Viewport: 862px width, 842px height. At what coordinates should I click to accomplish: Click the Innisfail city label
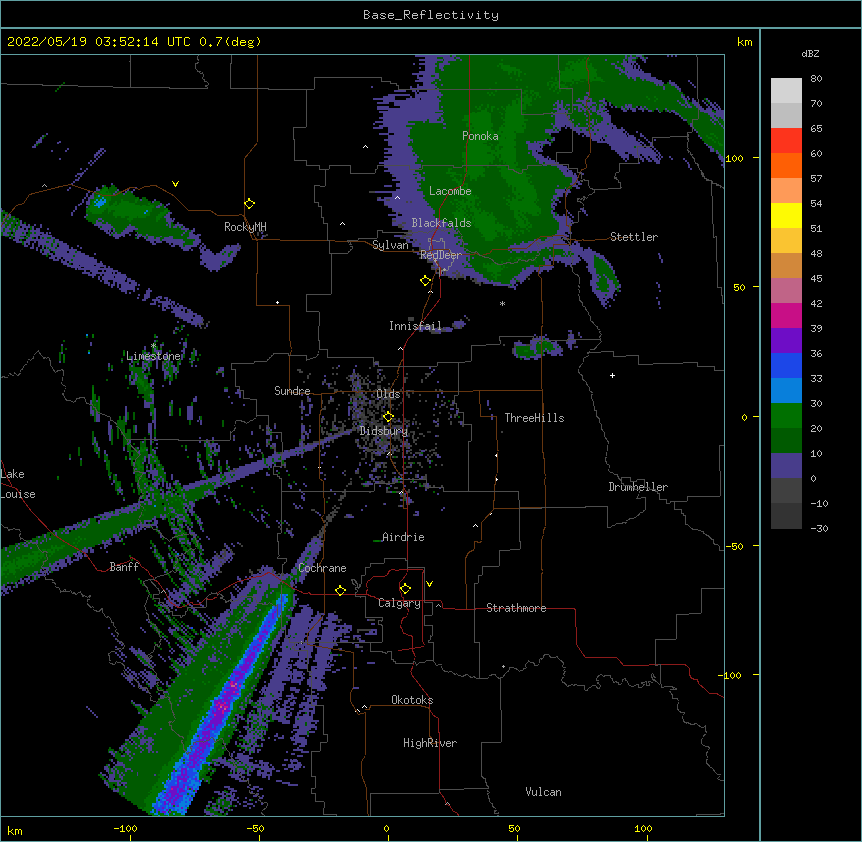click(415, 326)
